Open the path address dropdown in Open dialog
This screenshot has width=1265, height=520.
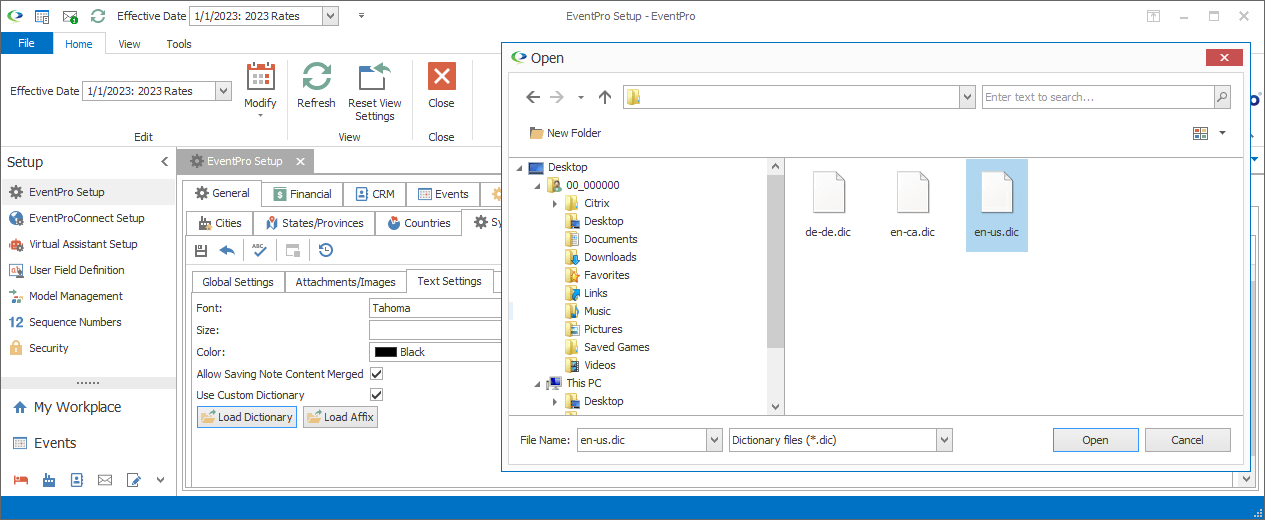tap(967, 97)
